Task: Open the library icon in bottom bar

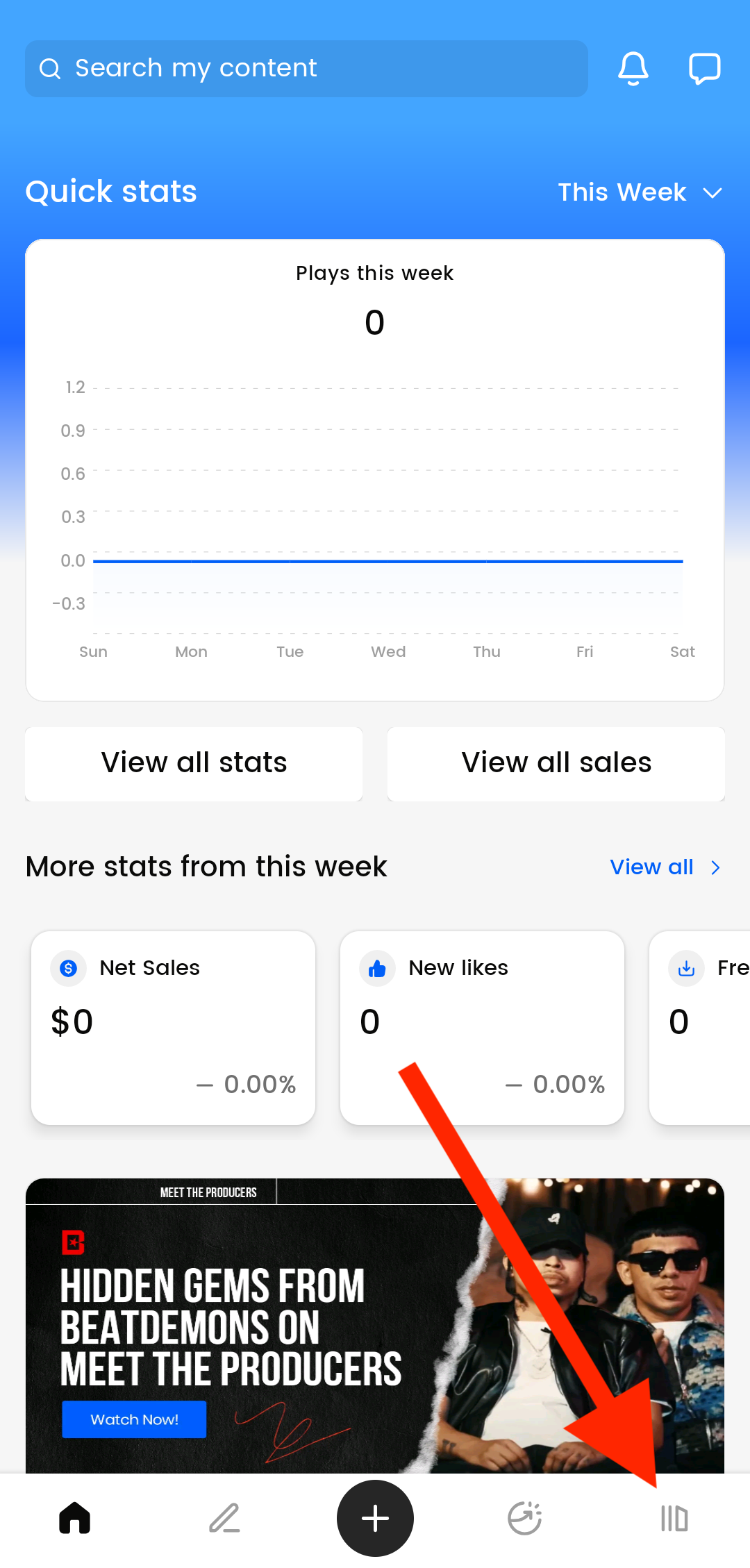Action: 674,1519
